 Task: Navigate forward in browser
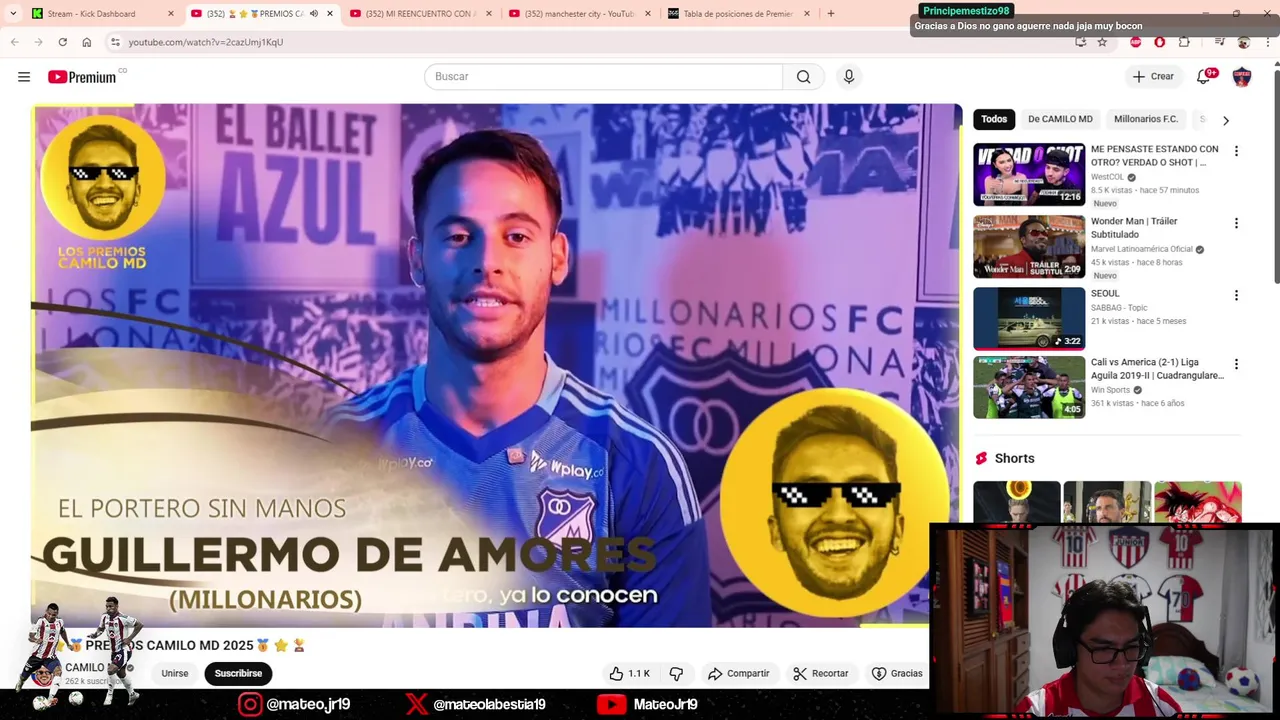38,42
